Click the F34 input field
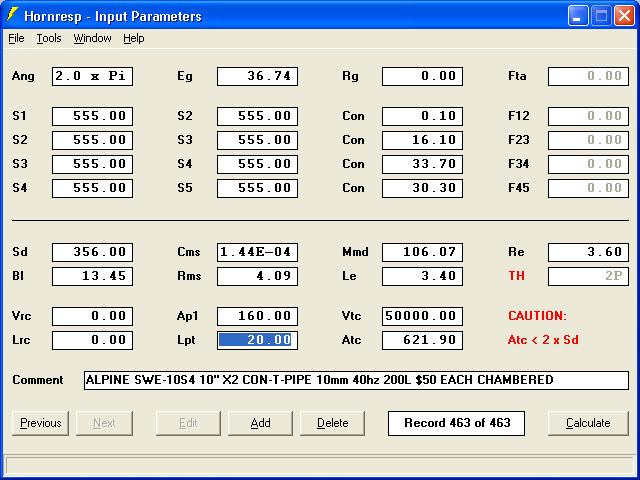The height and width of the screenshot is (480, 640). 588,164
